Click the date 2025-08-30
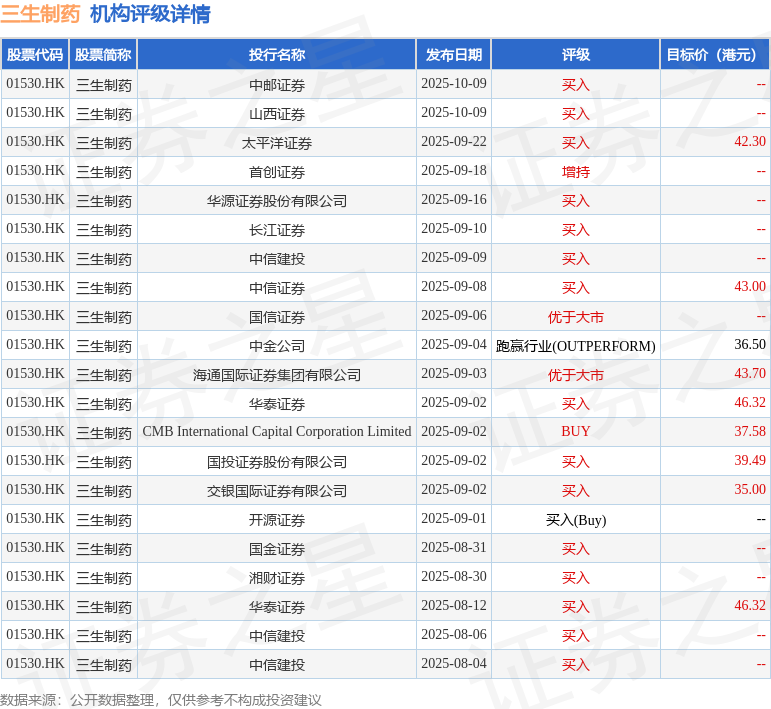Image resolution: width=771 pixels, height=709 pixels. coord(453,577)
